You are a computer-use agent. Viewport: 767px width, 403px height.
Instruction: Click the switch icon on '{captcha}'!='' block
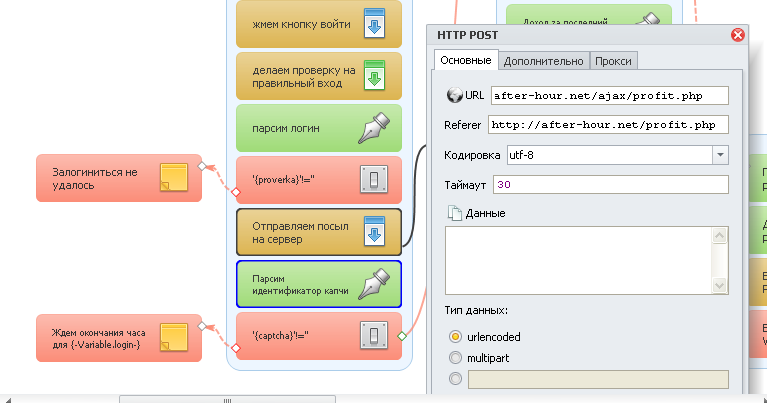(x=374, y=335)
